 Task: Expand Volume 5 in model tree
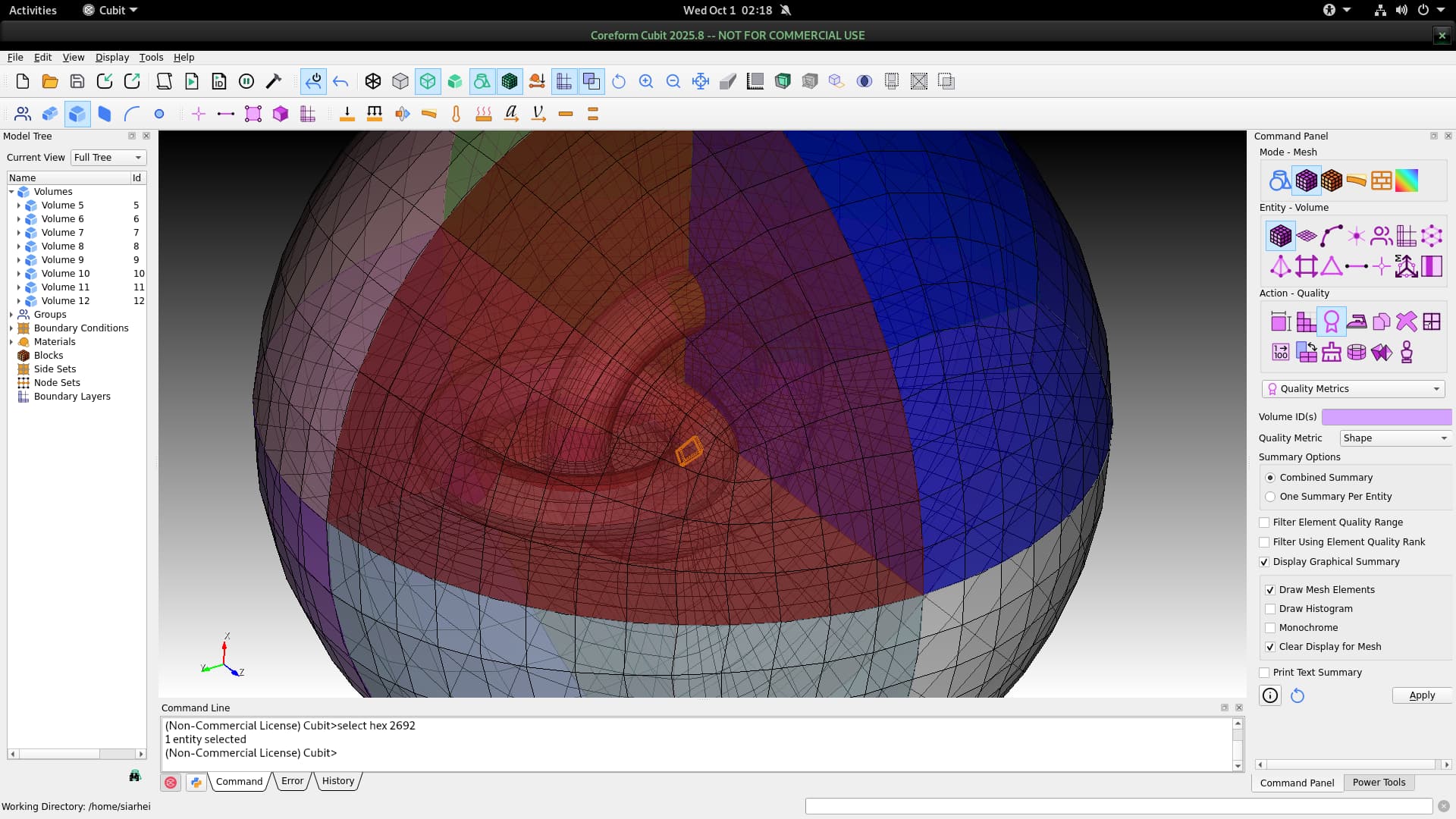click(x=19, y=206)
